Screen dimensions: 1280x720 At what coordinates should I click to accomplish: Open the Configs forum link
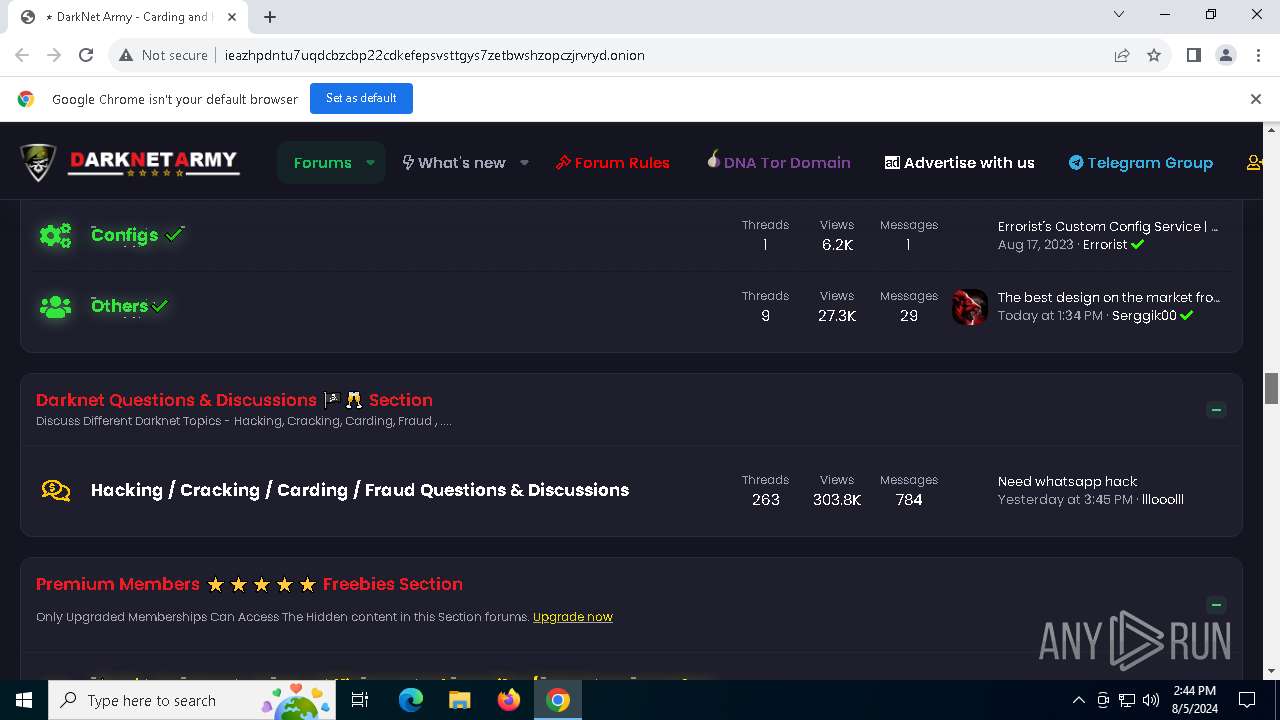(125, 235)
